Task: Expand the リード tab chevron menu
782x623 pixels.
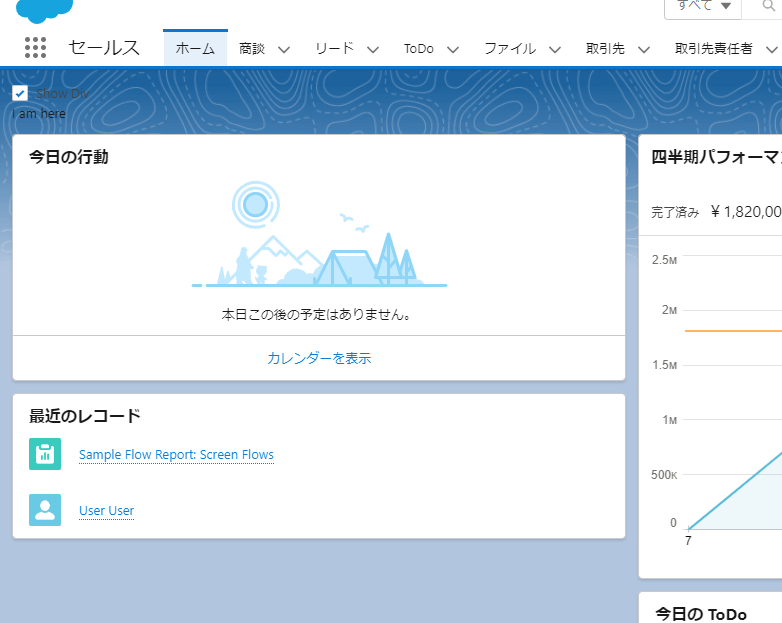Action: 373,49
